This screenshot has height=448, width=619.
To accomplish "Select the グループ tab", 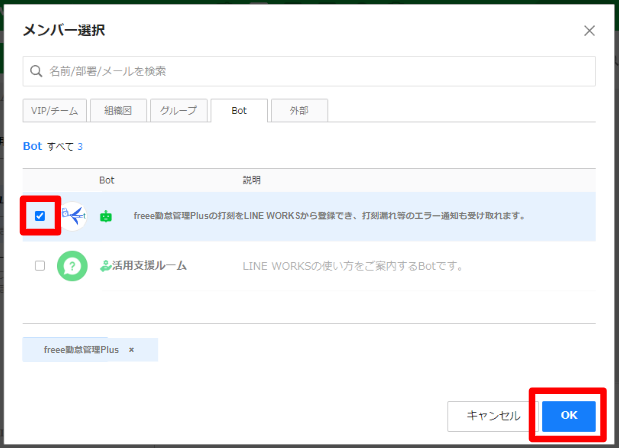I will tap(178, 111).
